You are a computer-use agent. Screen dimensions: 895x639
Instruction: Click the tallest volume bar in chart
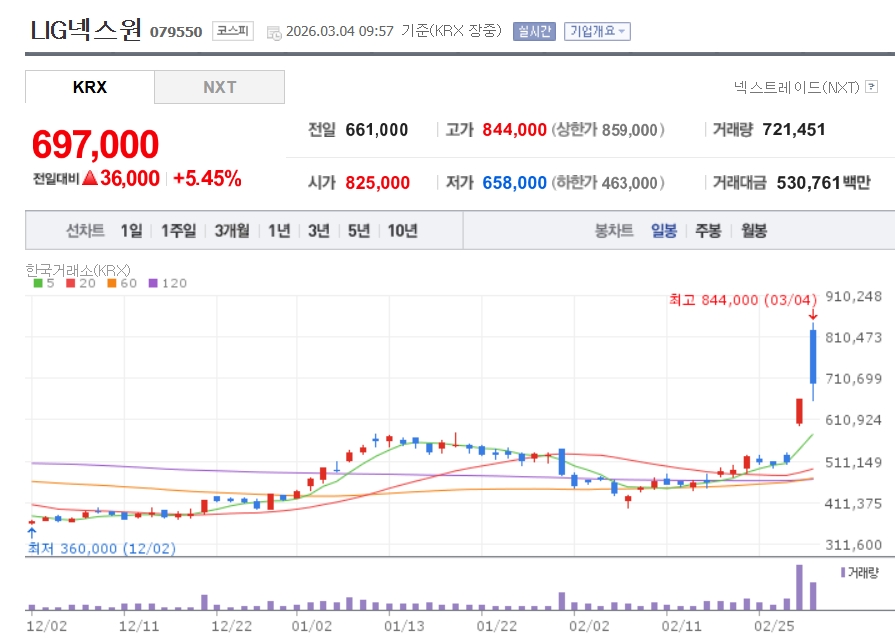pos(799,588)
